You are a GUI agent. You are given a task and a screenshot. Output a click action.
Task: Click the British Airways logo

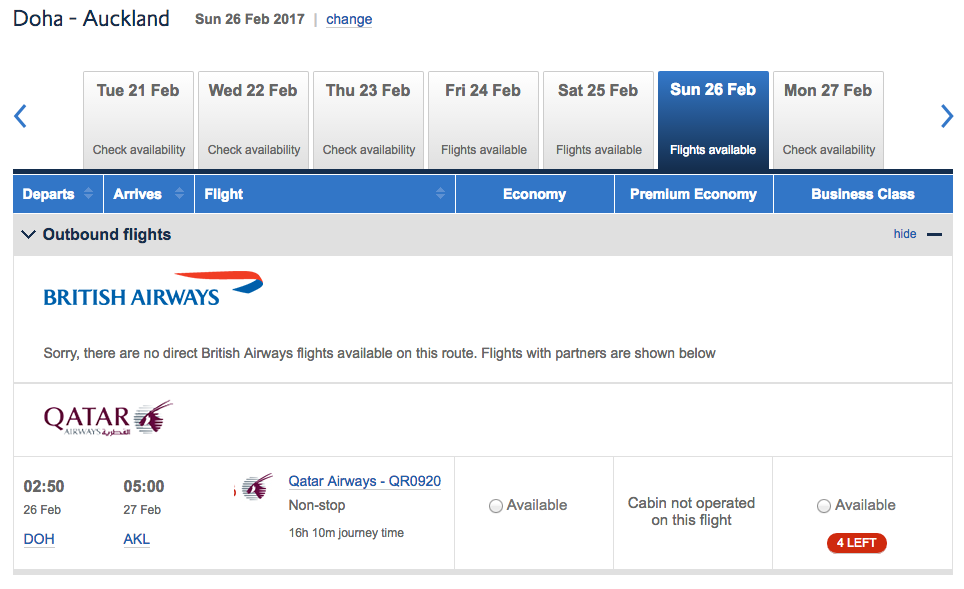coord(153,289)
